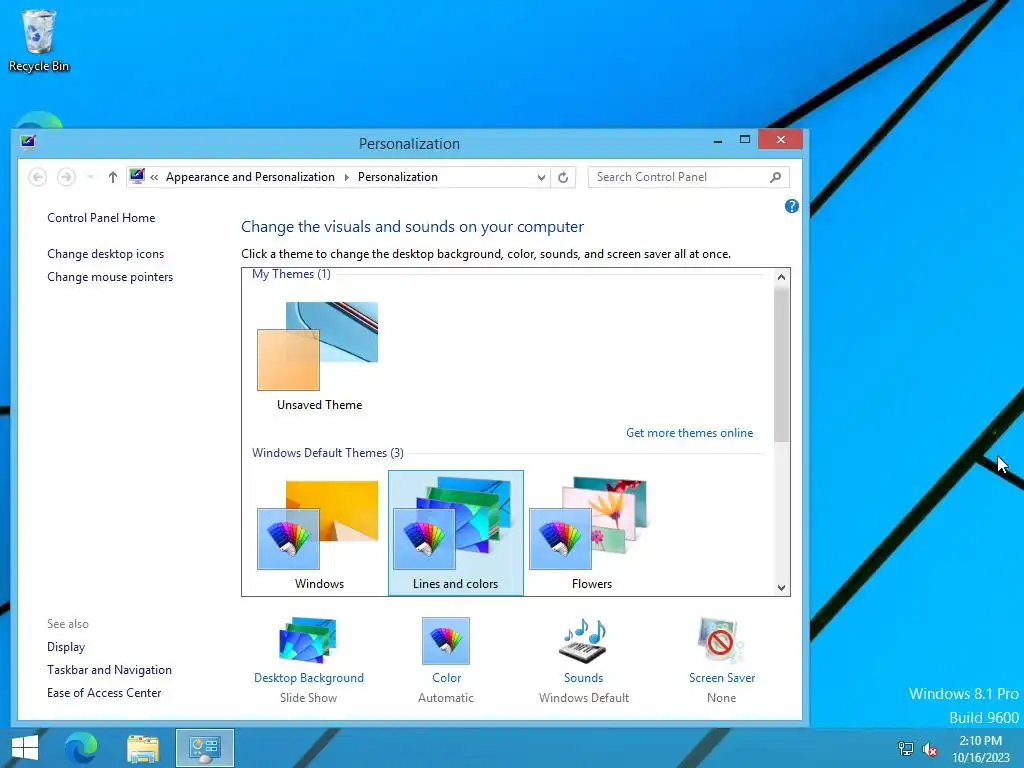Click the theme list scroll up arrow

782,277
